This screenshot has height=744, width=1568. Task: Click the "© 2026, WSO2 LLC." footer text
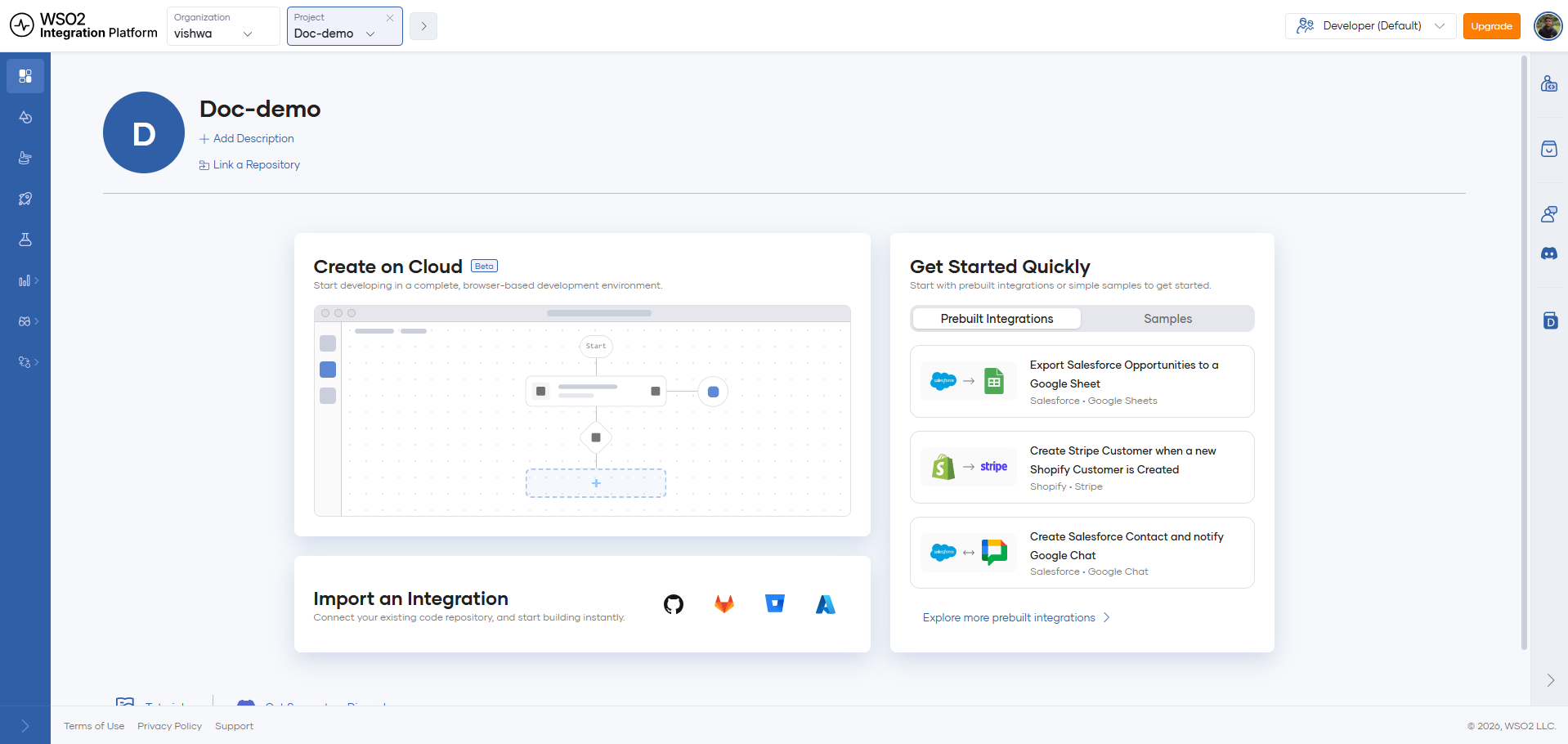[1511, 726]
